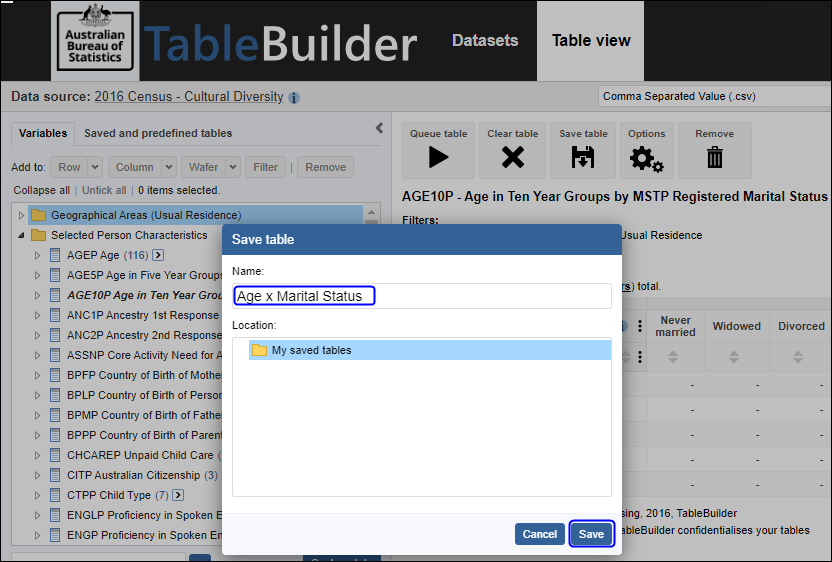The width and height of the screenshot is (832, 562).
Task: Open Options gears icon
Action: pos(646,159)
